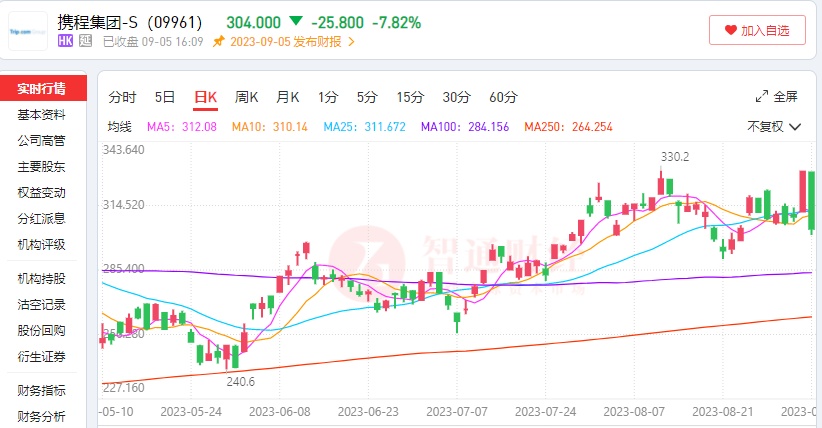Open the 2023-09-05 发布财报 link
822x428 pixels.
point(286,42)
